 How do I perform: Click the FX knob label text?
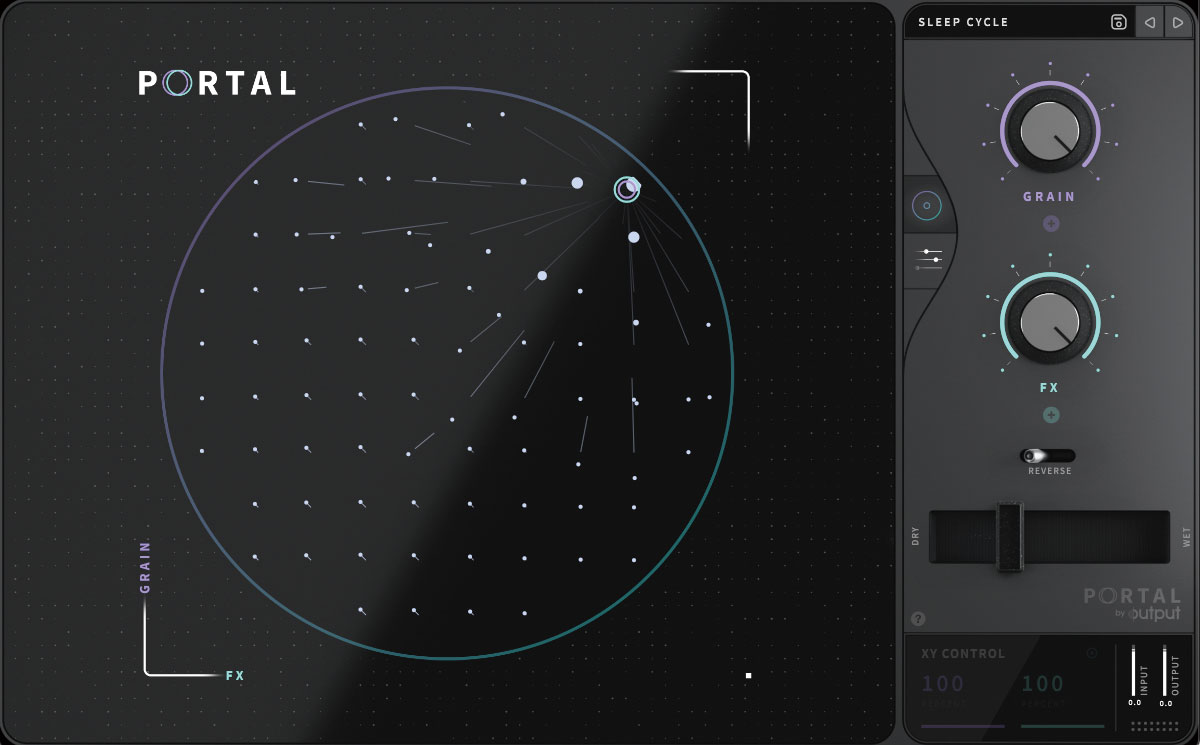[1050, 388]
